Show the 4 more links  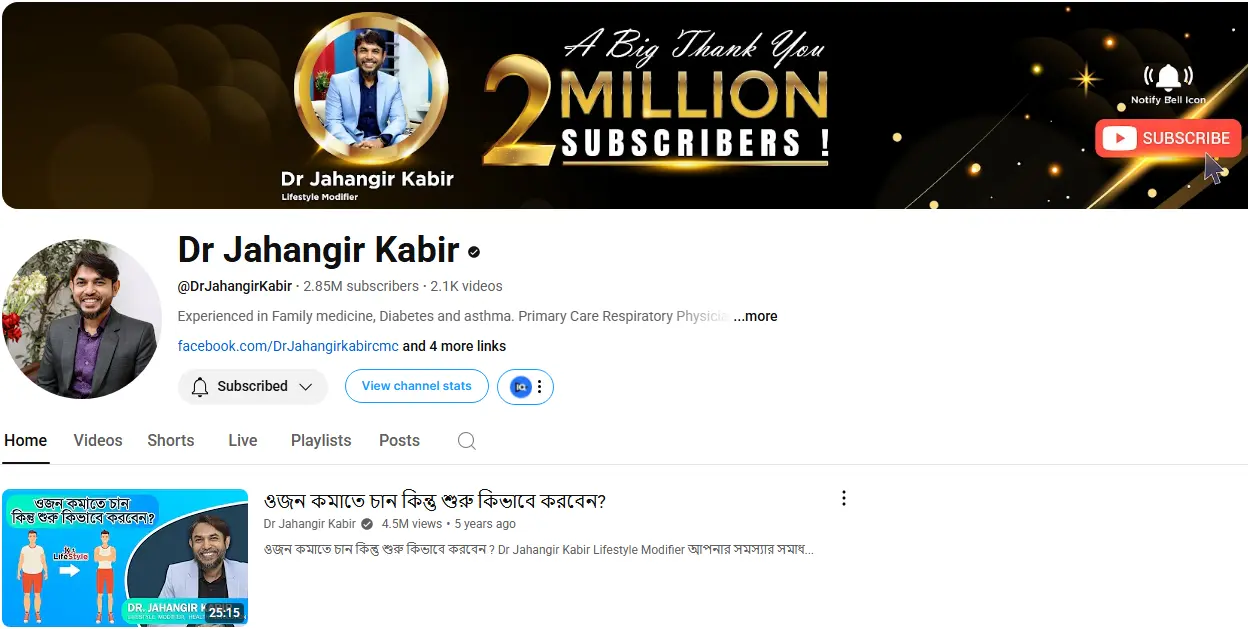point(454,346)
